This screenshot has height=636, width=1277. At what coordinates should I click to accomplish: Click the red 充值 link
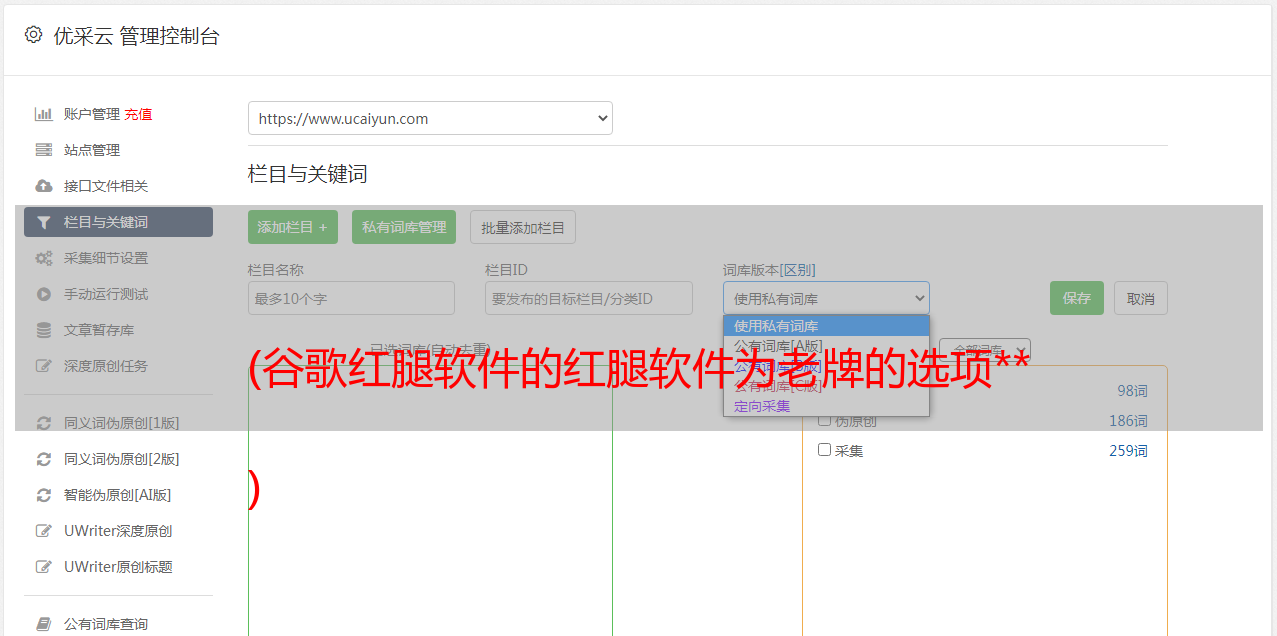coord(138,114)
